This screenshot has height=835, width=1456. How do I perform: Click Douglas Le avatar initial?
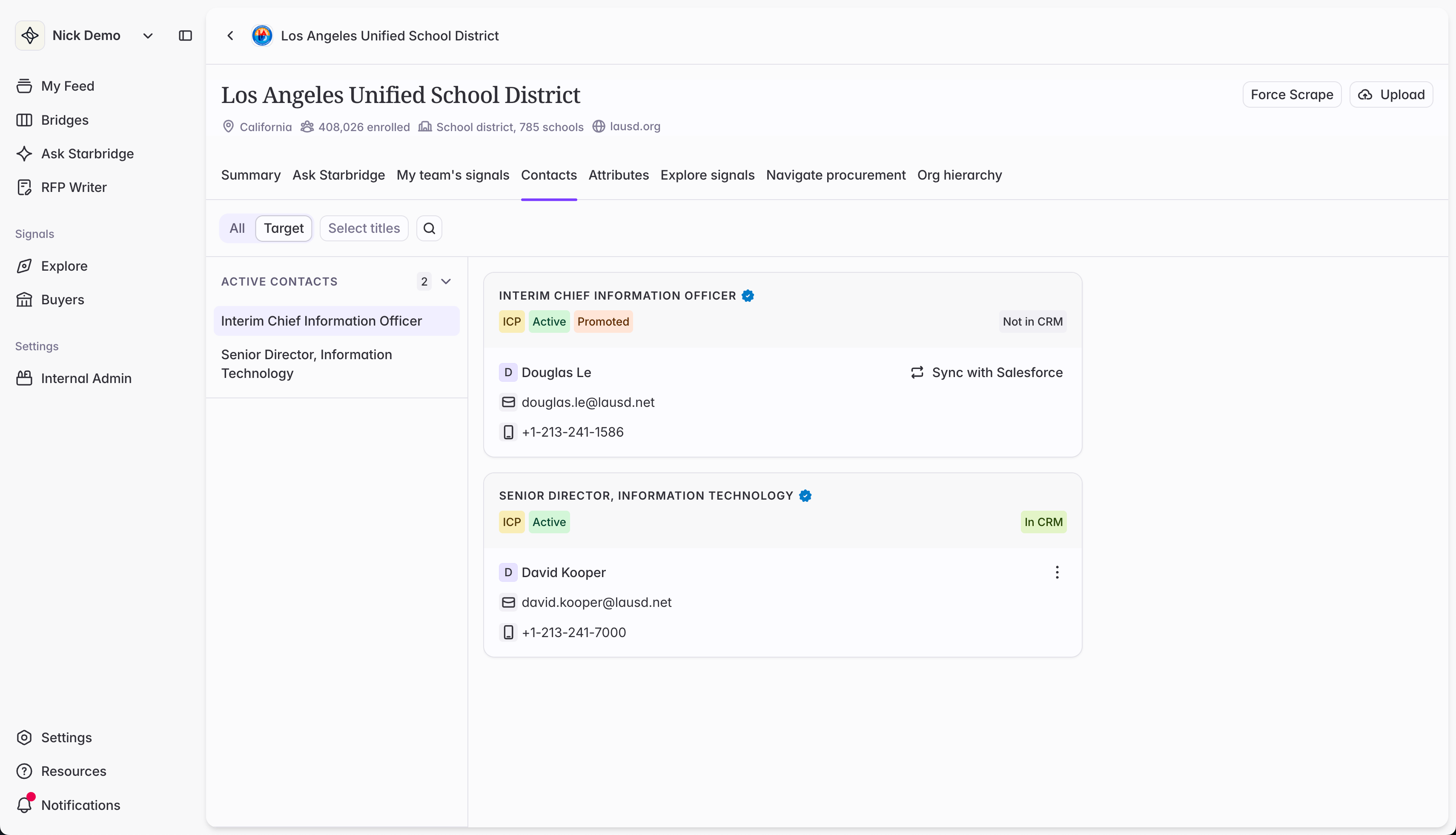(508, 373)
